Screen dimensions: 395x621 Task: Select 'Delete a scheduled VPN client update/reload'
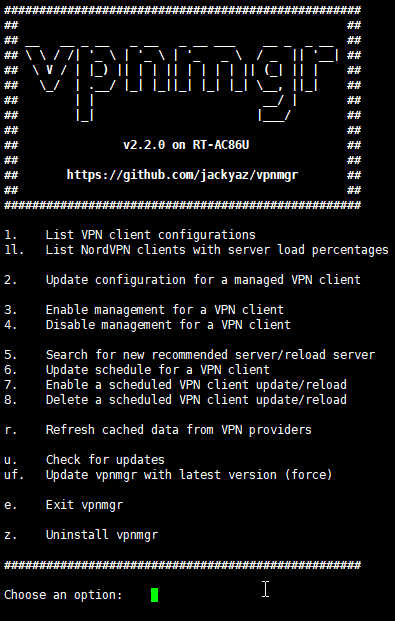[x=196, y=400]
